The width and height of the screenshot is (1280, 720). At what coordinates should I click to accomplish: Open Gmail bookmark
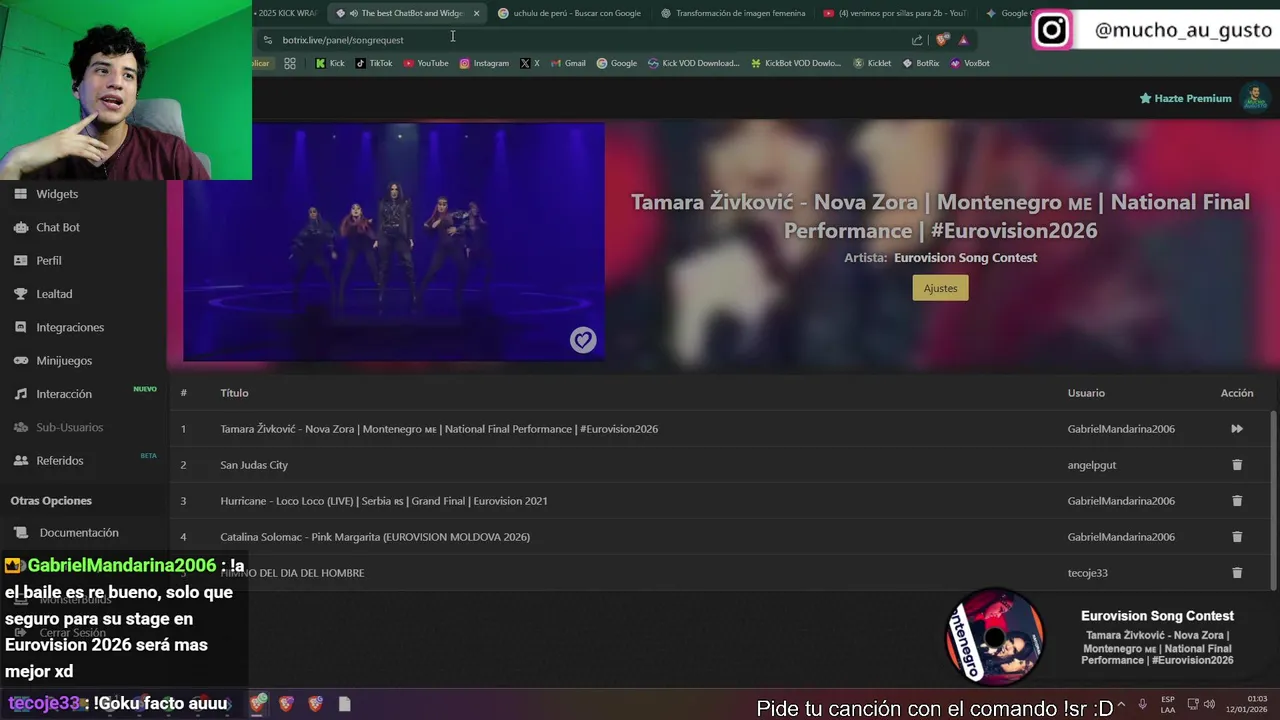(568, 63)
